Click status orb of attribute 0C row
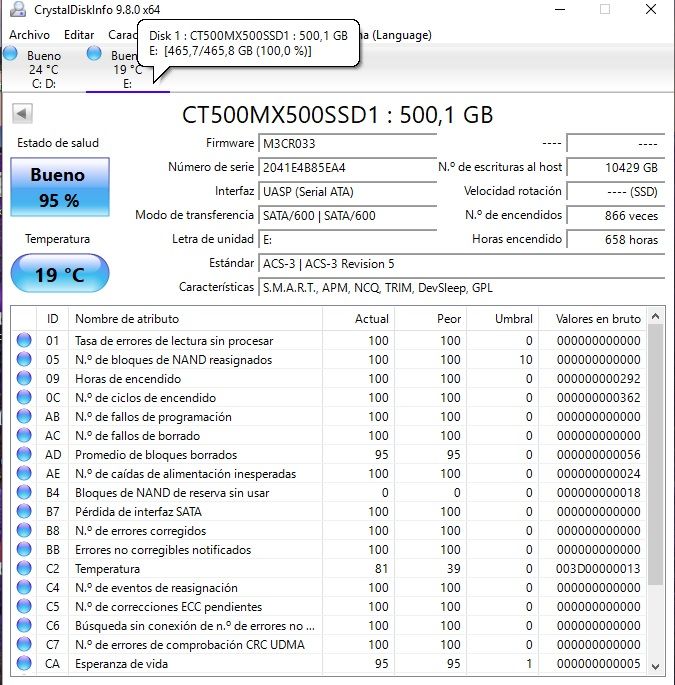Viewport: 675px width, 685px height. 24,397
